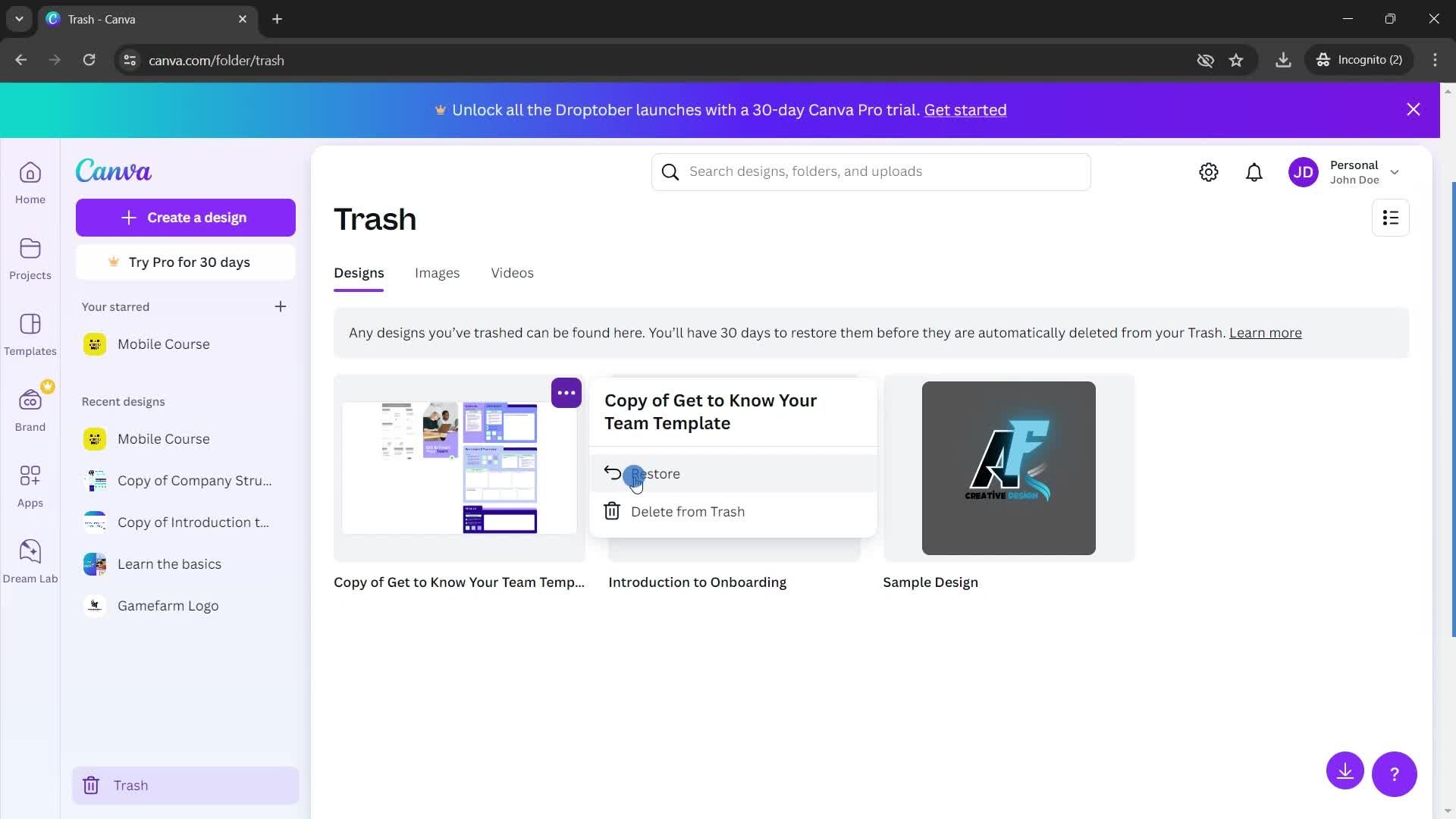
Task: Close the Trash - Canva tab
Action: point(243,19)
